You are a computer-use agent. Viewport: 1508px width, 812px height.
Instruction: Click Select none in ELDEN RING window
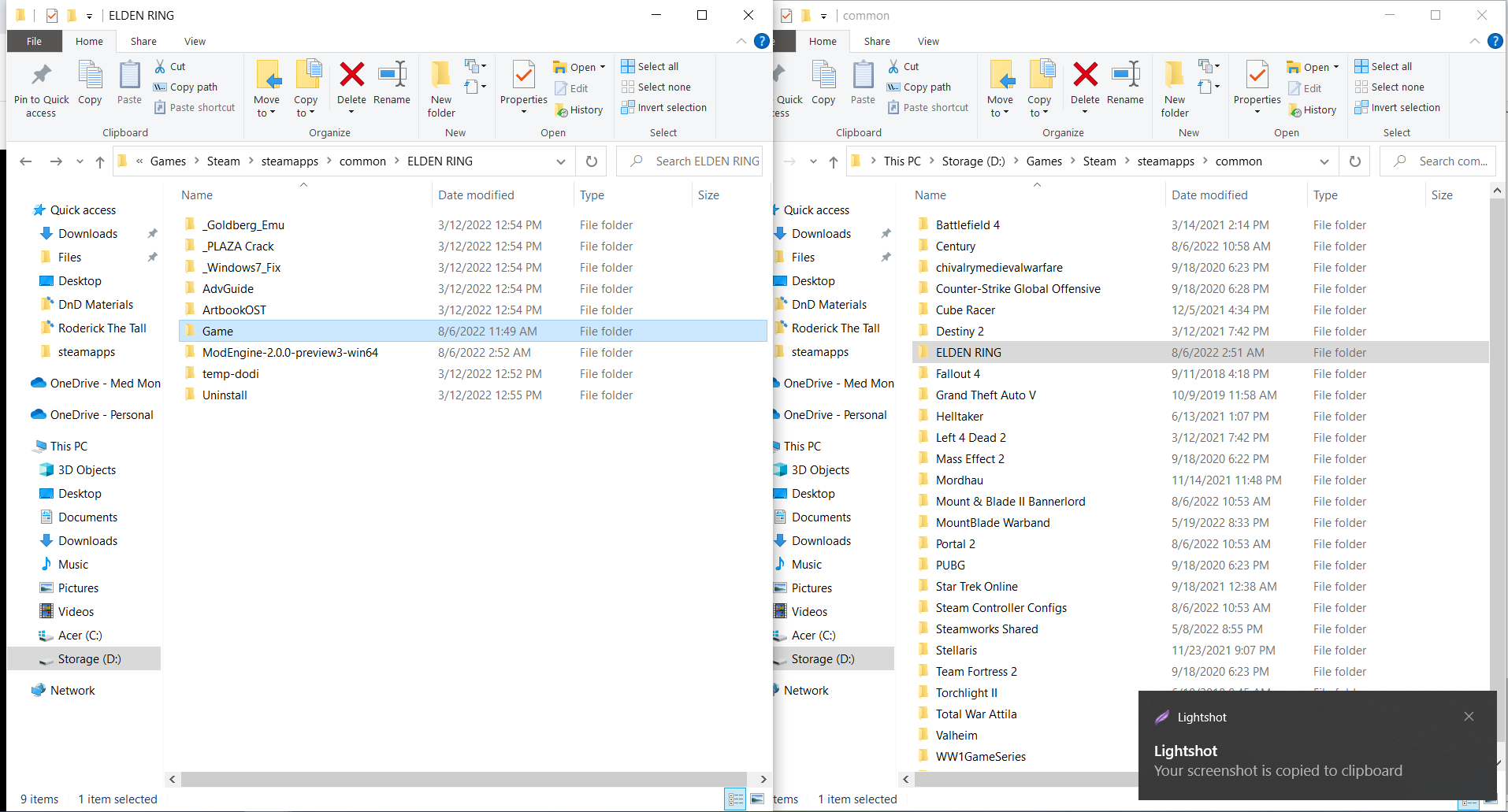point(656,87)
